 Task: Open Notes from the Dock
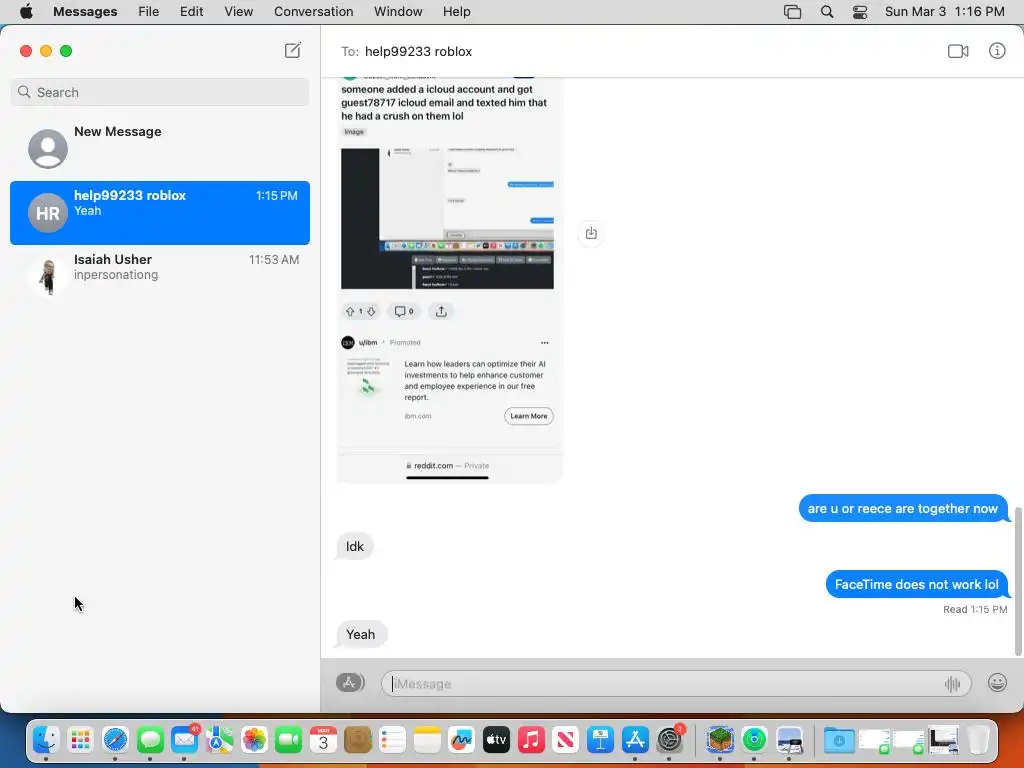pos(427,741)
